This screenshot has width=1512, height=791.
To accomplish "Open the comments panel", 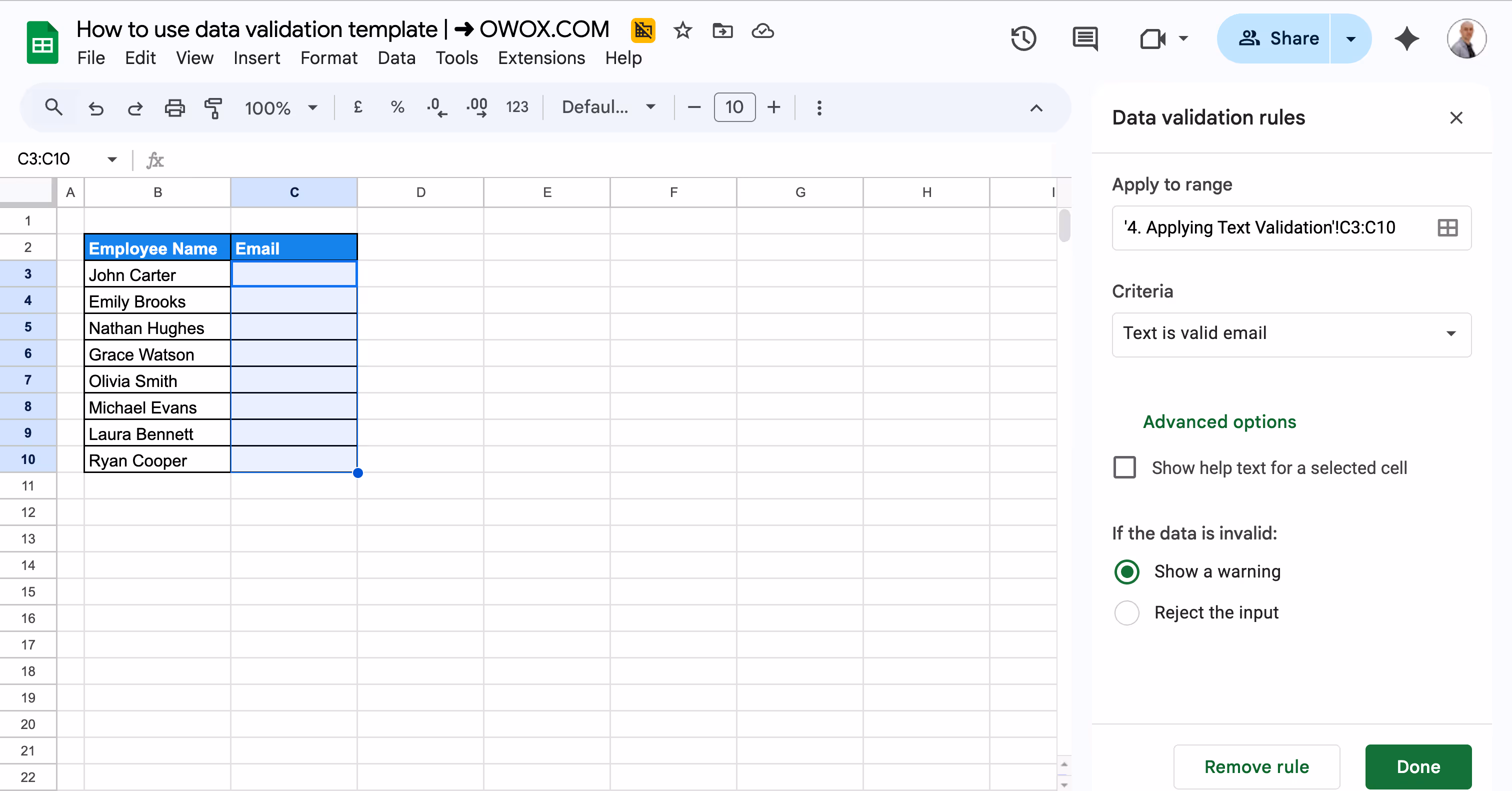I will point(1084,38).
